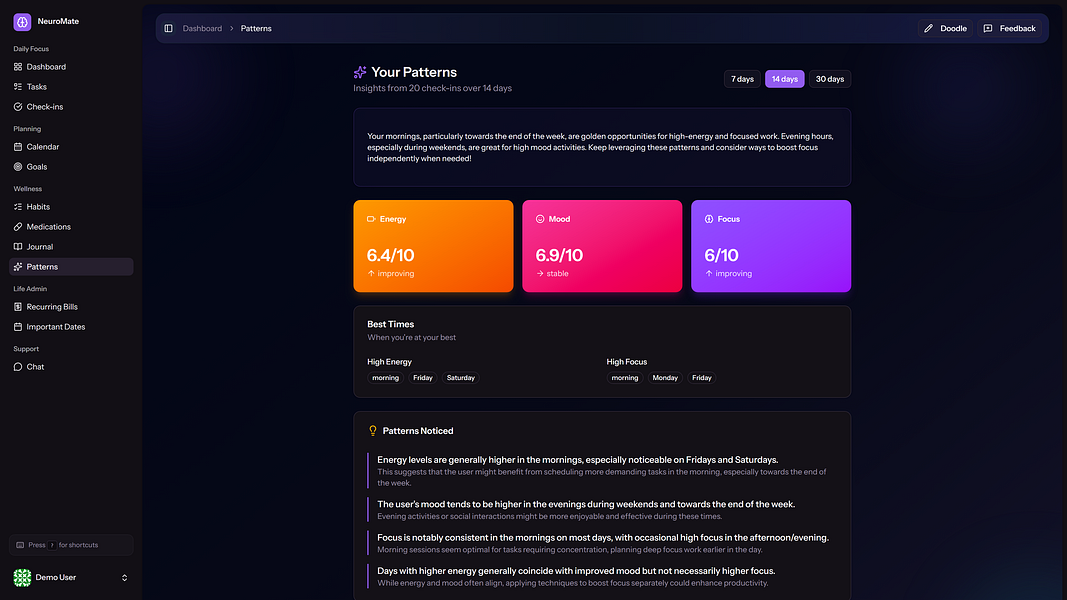Click the Best Times heading

pyautogui.click(x=391, y=324)
